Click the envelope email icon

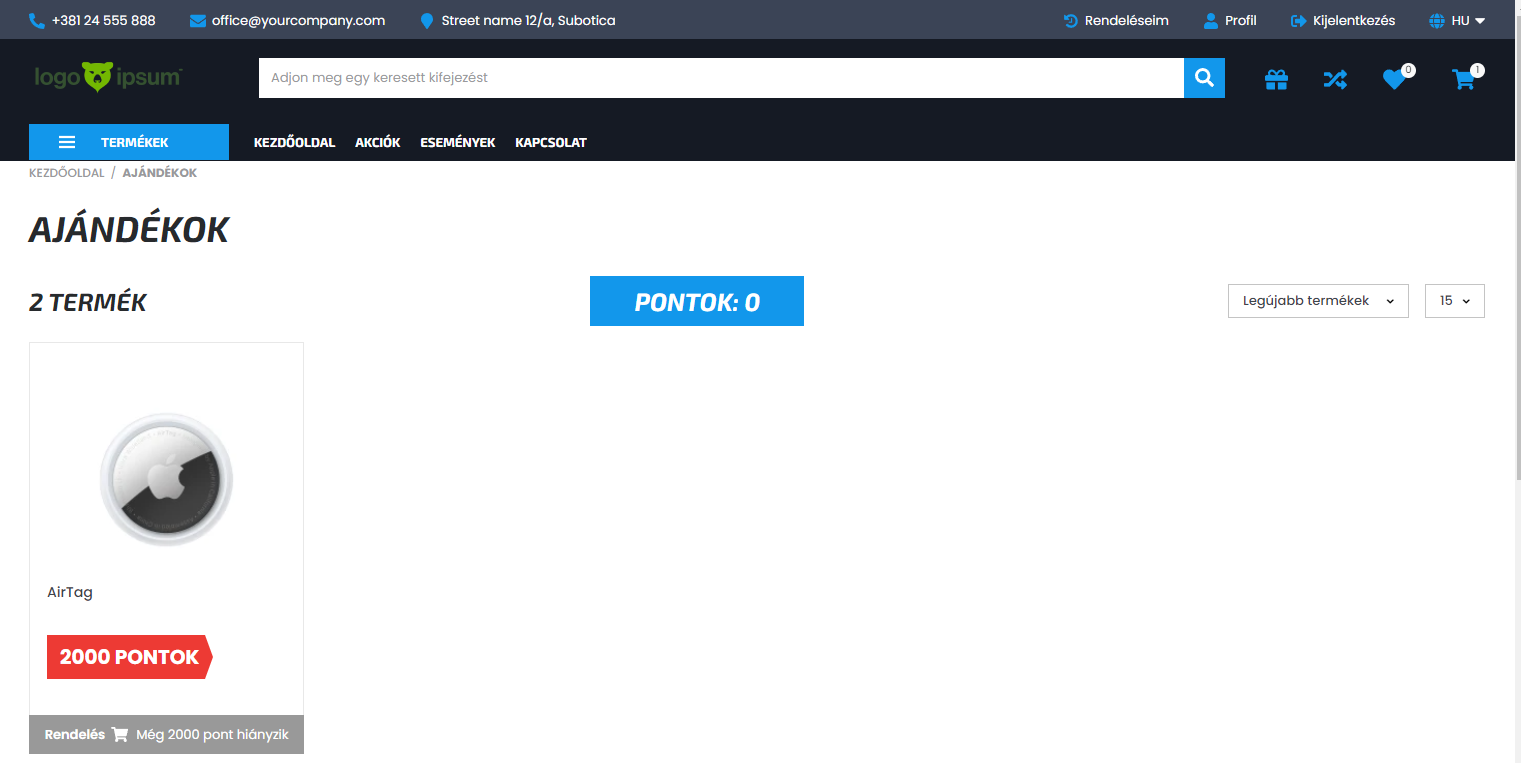pyautogui.click(x=198, y=20)
